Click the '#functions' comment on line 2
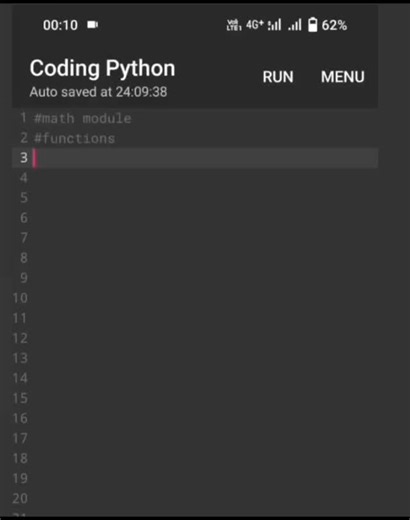 [x=75, y=138]
